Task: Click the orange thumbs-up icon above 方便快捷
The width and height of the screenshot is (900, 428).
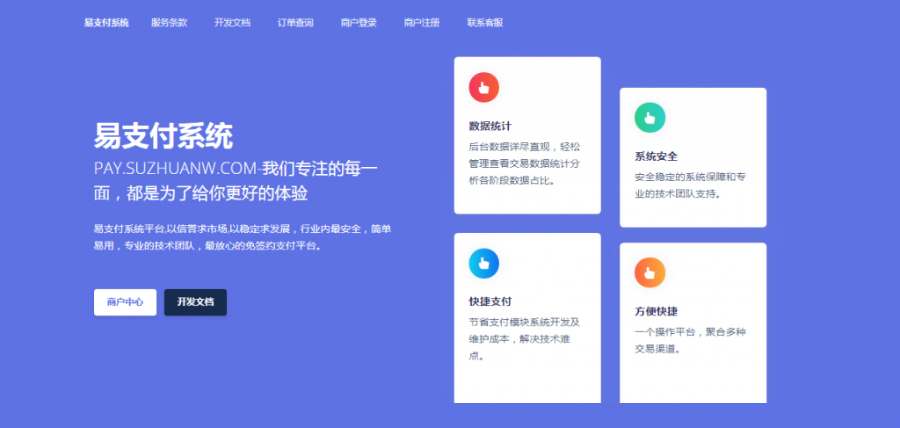Action: [650, 273]
